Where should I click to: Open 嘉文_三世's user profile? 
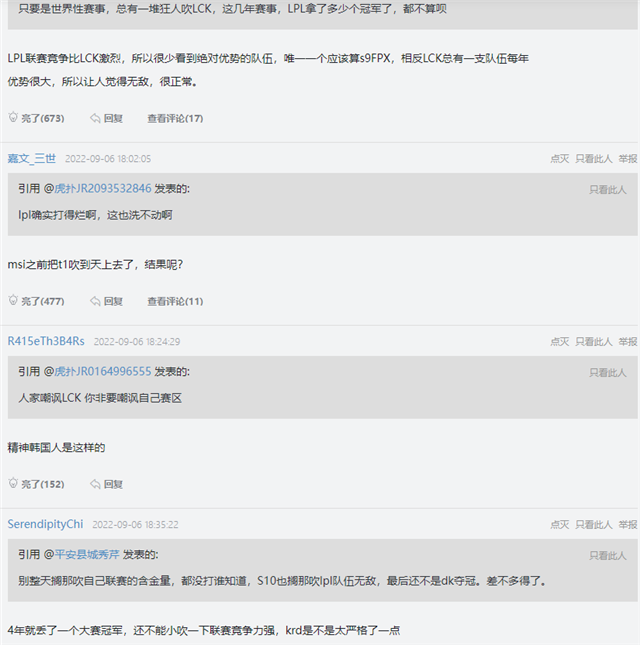point(32,158)
